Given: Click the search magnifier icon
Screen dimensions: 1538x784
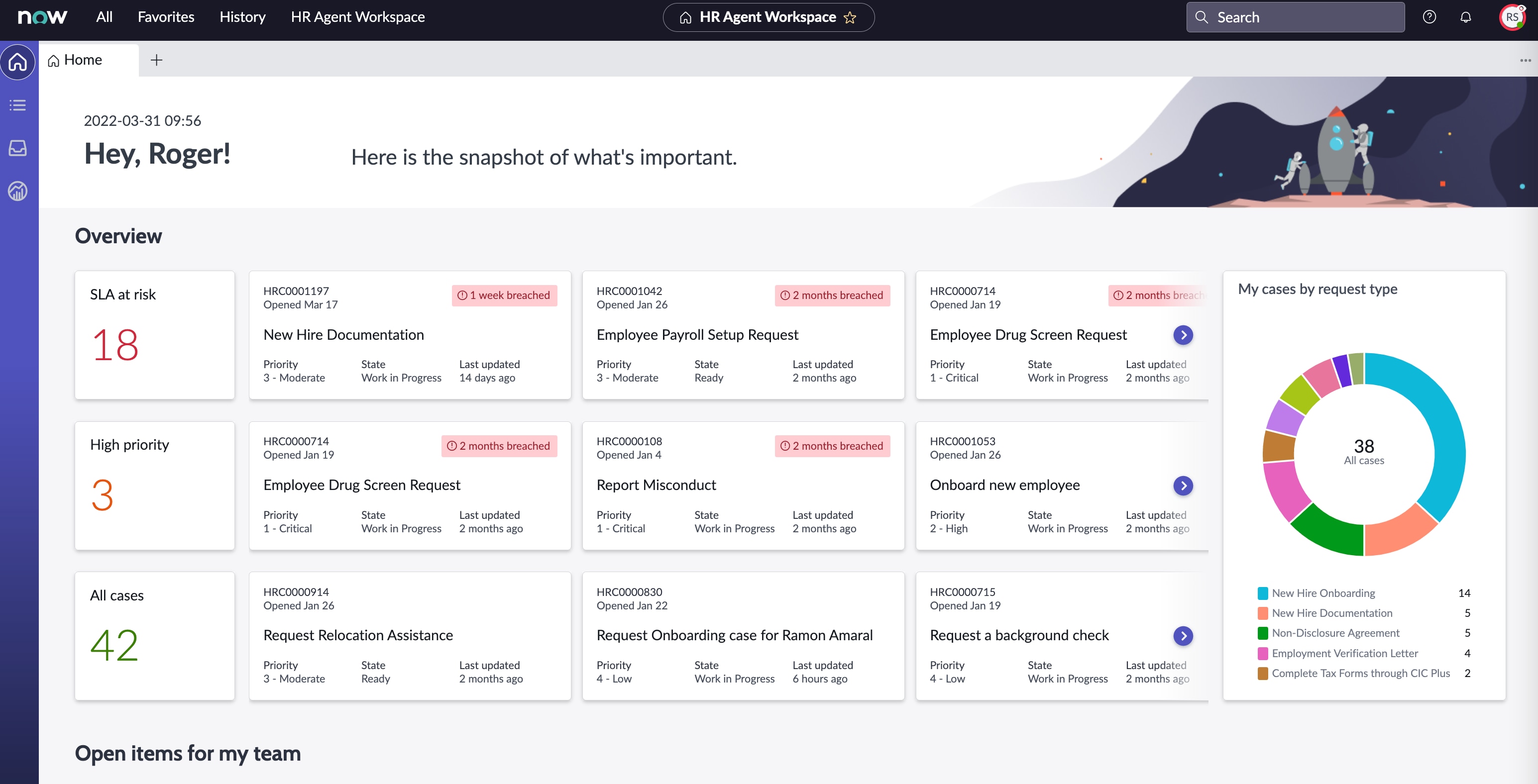Looking at the screenshot, I should (x=1203, y=17).
